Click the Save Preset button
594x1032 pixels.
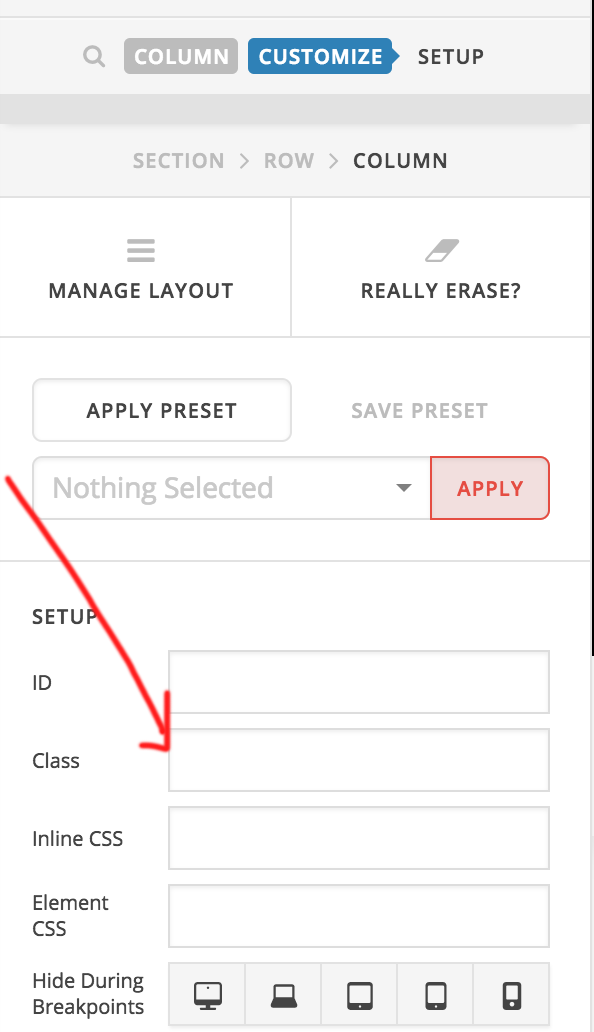coord(420,410)
